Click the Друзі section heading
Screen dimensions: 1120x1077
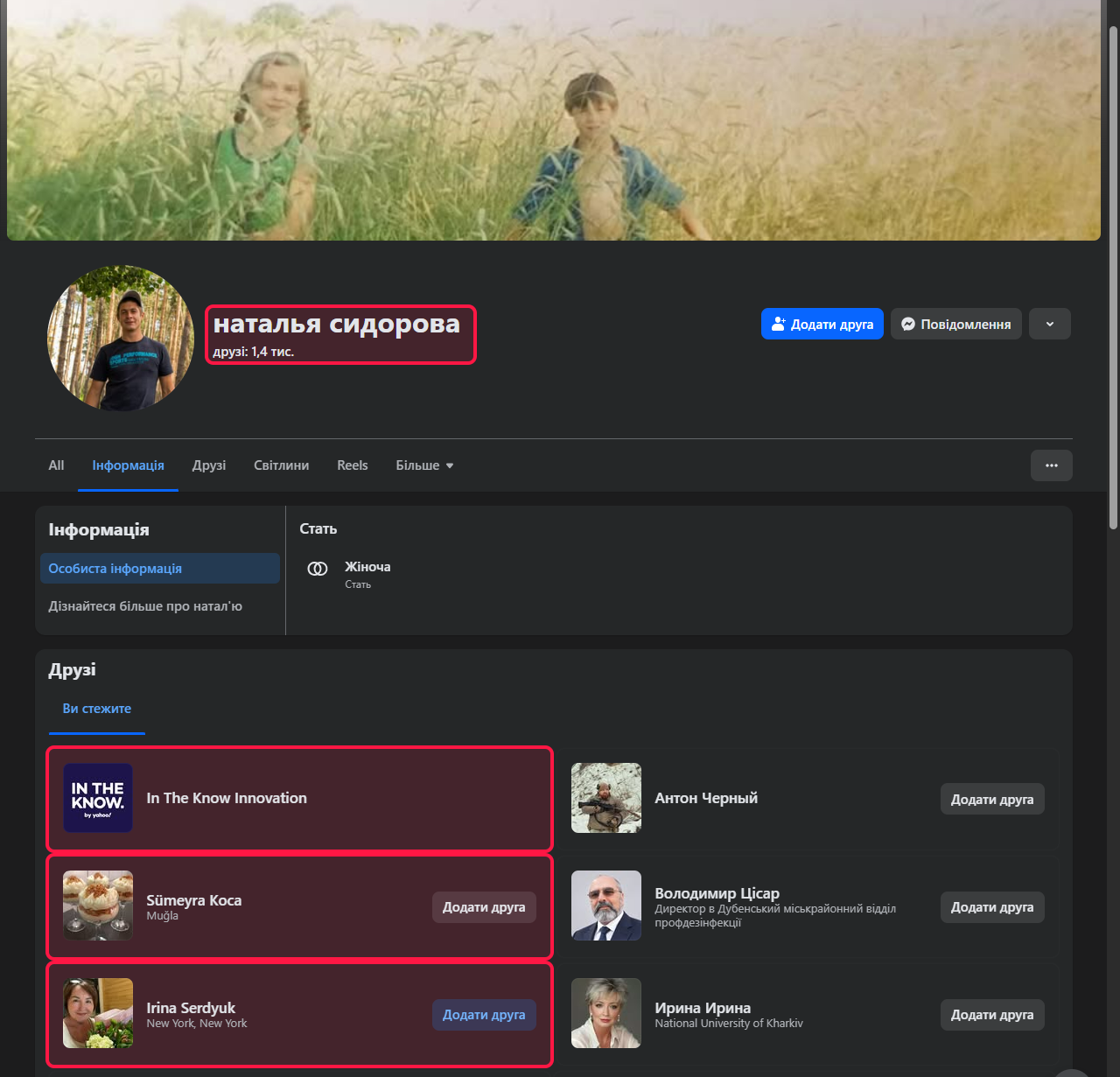coord(73,670)
